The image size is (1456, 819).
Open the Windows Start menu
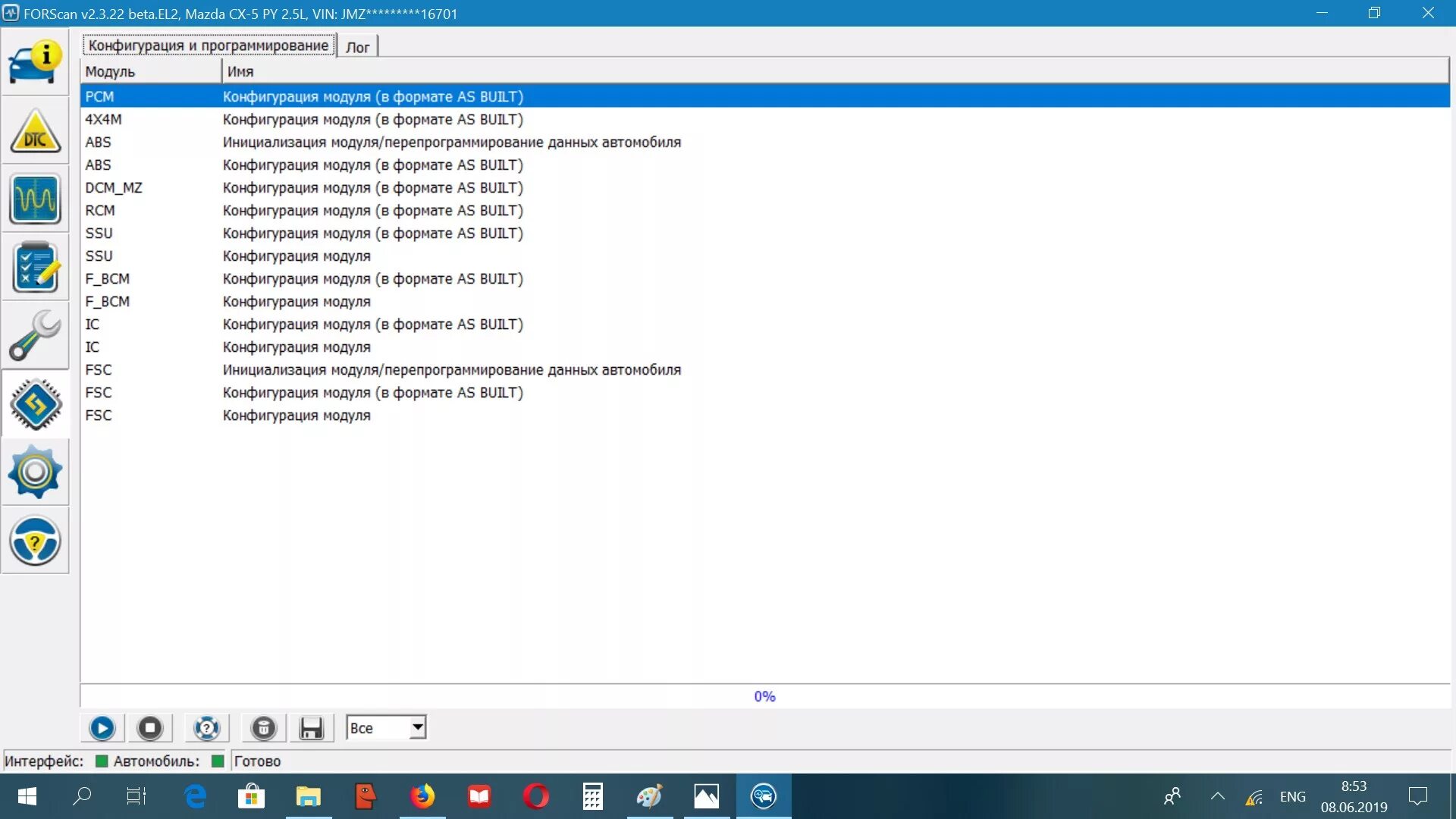point(27,796)
